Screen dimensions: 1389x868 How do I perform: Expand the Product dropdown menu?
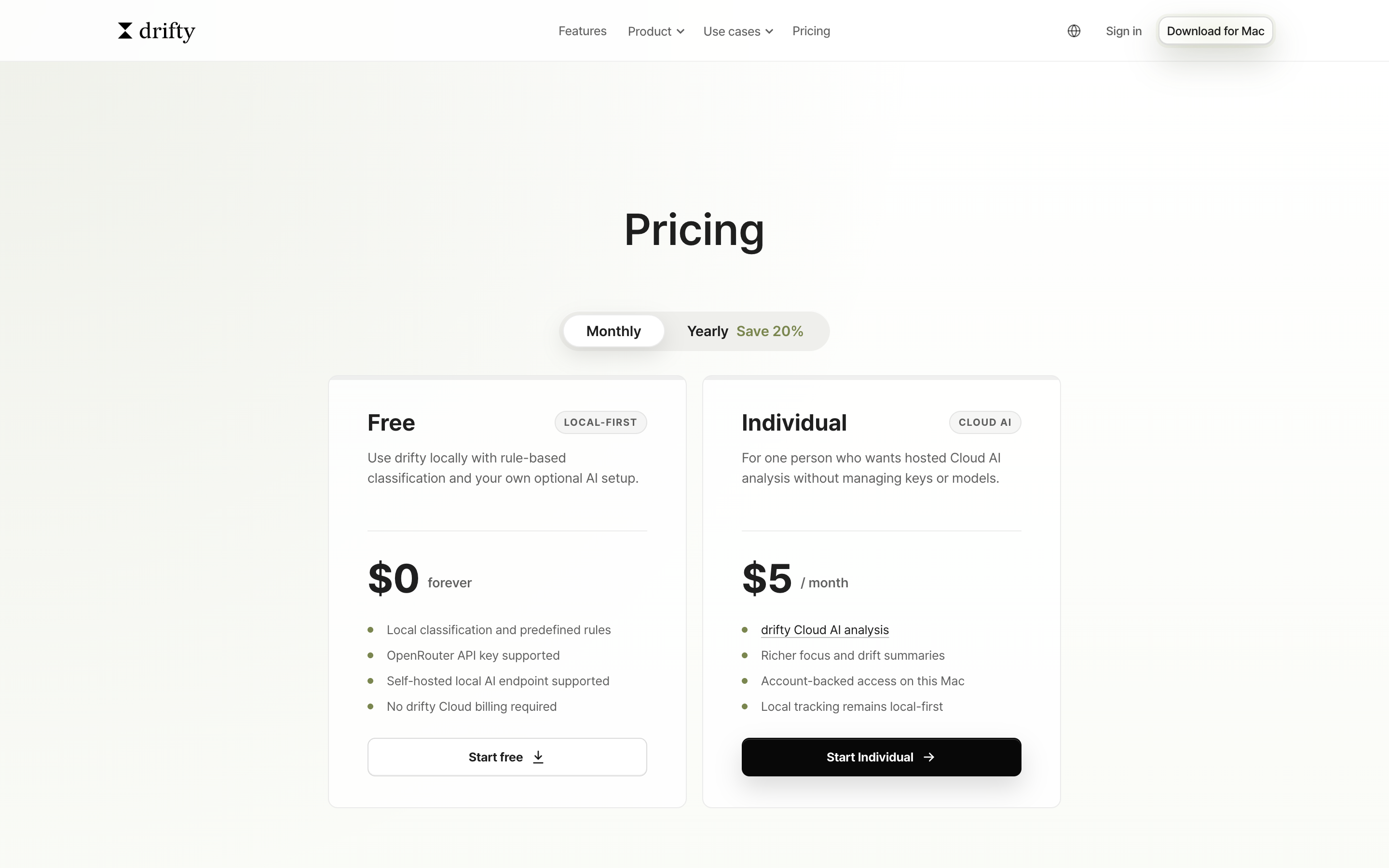pos(655,31)
